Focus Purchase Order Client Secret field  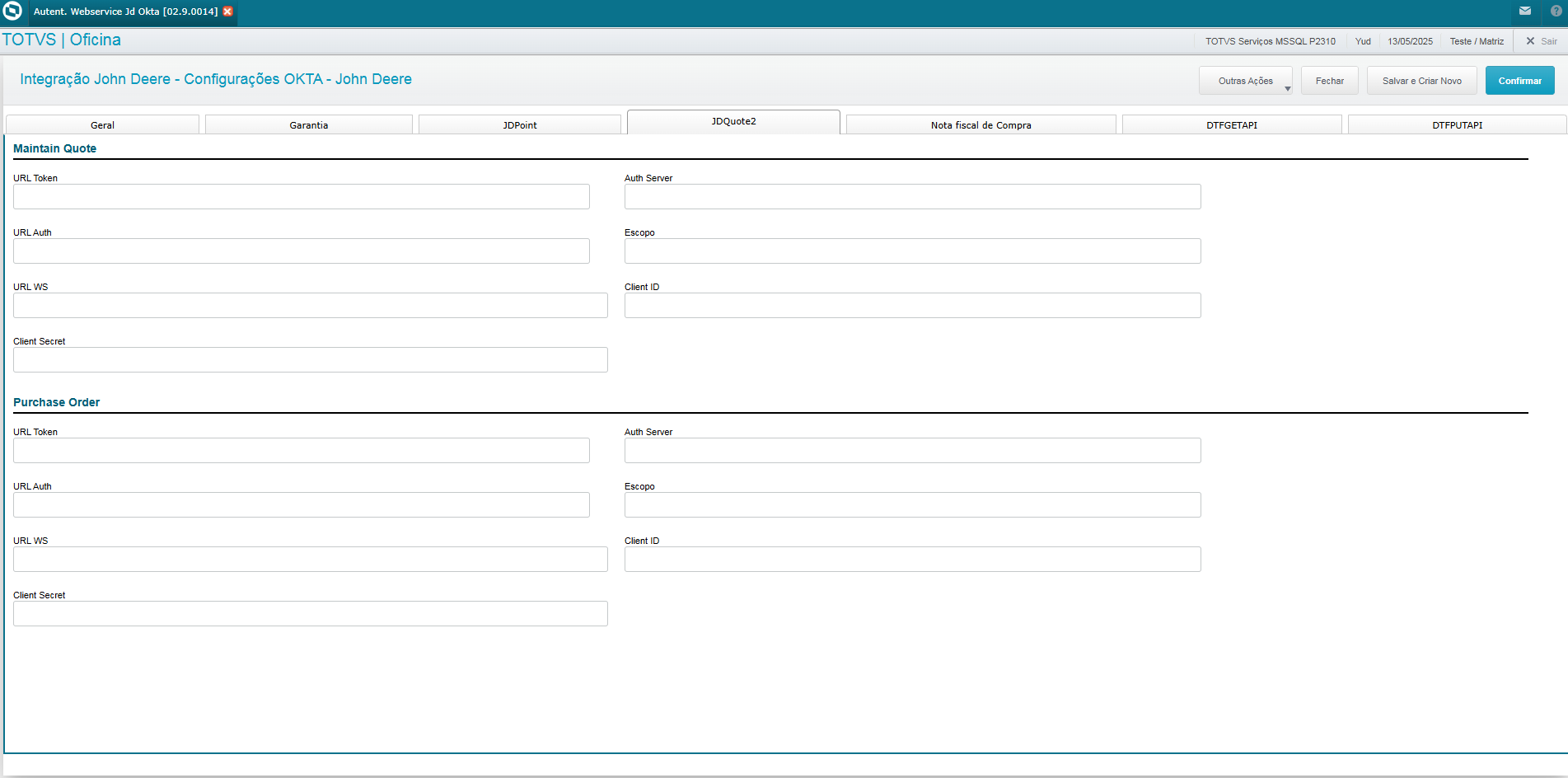coord(311,614)
